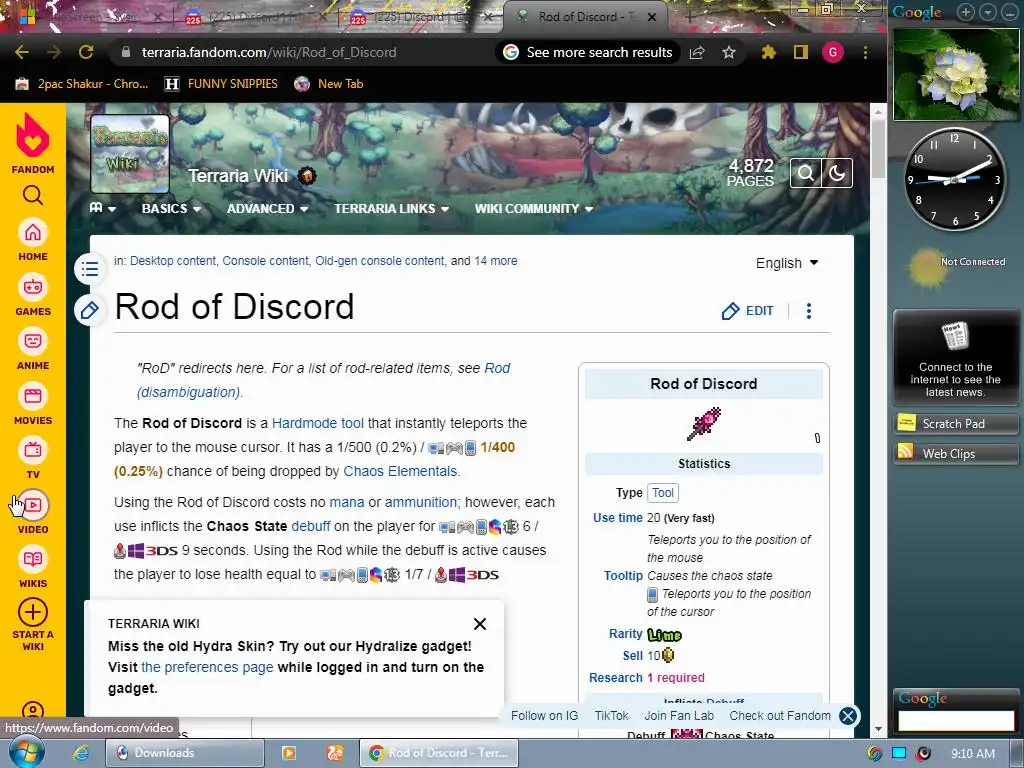Viewport: 1024px width, 768px height.
Task: Open the TV section icon
Action: click(x=33, y=451)
